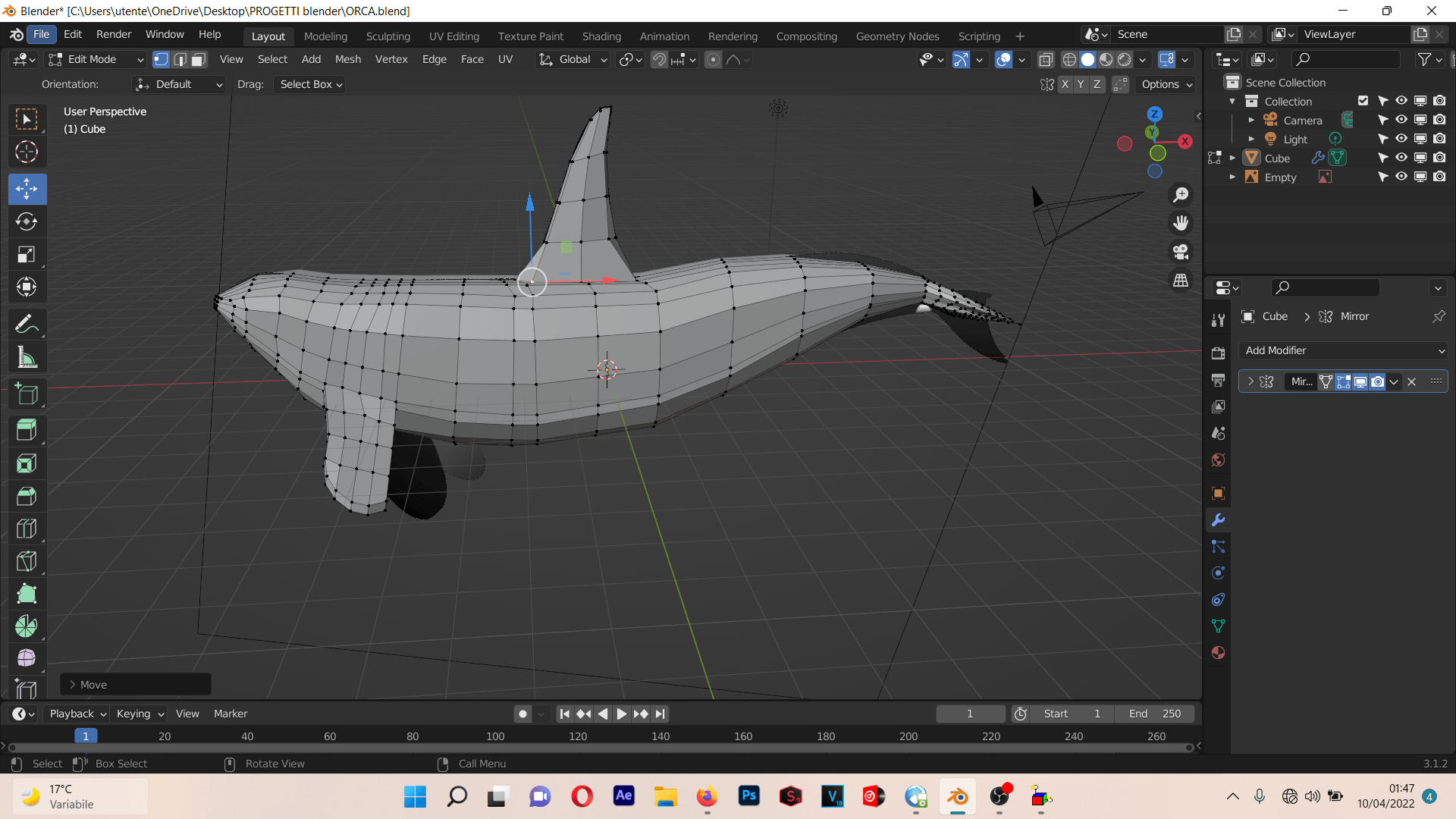This screenshot has height=819, width=1456.
Task: Open the World properties tab
Action: coord(1218,460)
